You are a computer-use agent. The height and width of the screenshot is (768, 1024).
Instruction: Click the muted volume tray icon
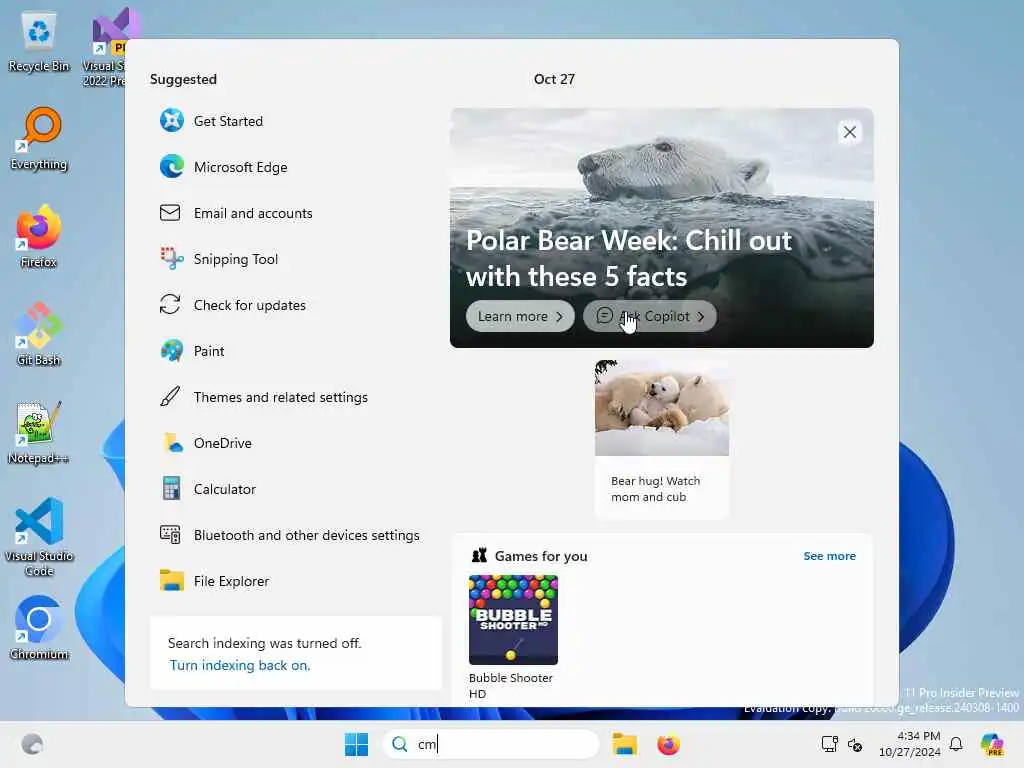point(855,744)
